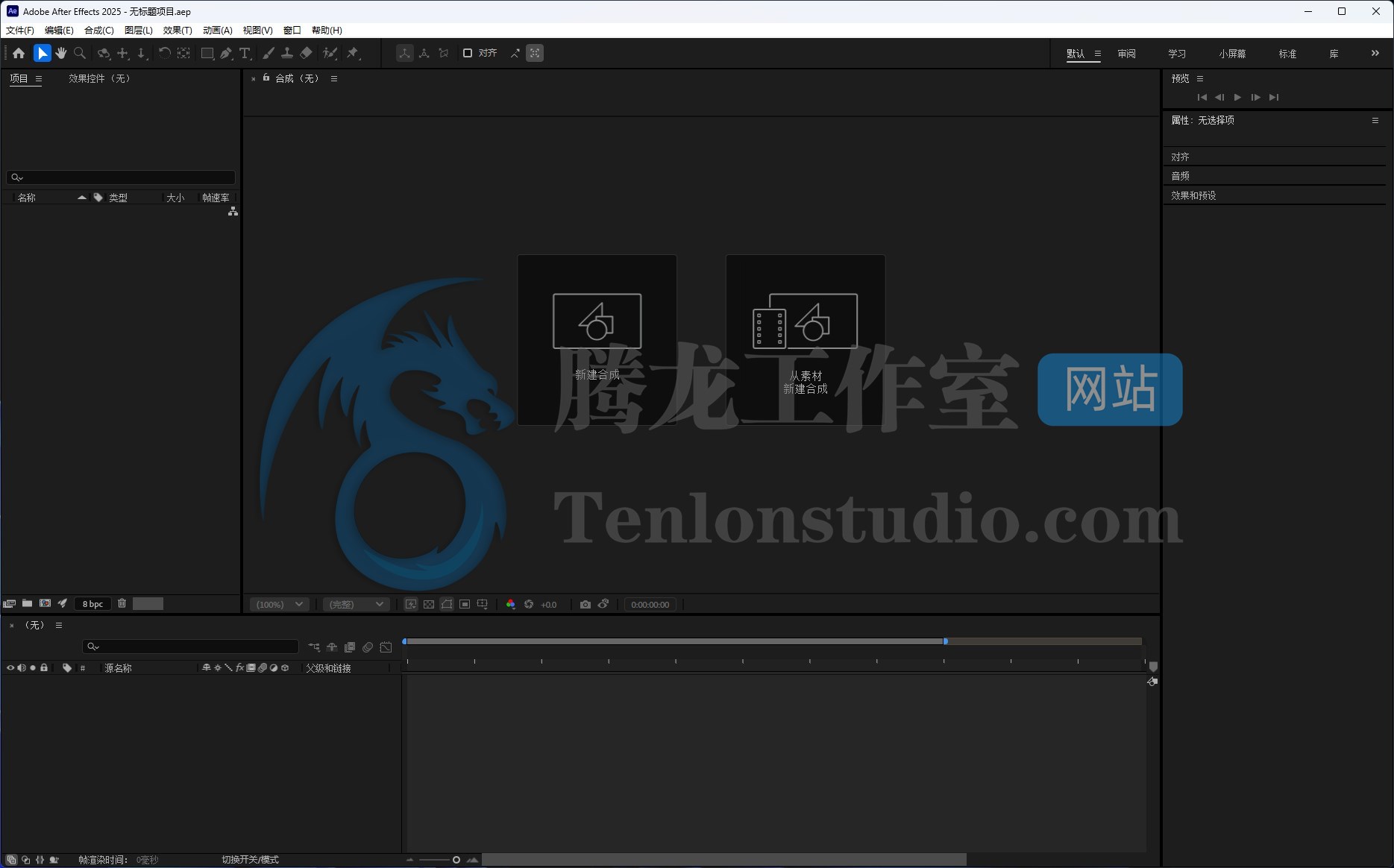Select the Type text tool
1394x868 pixels.
245,53
